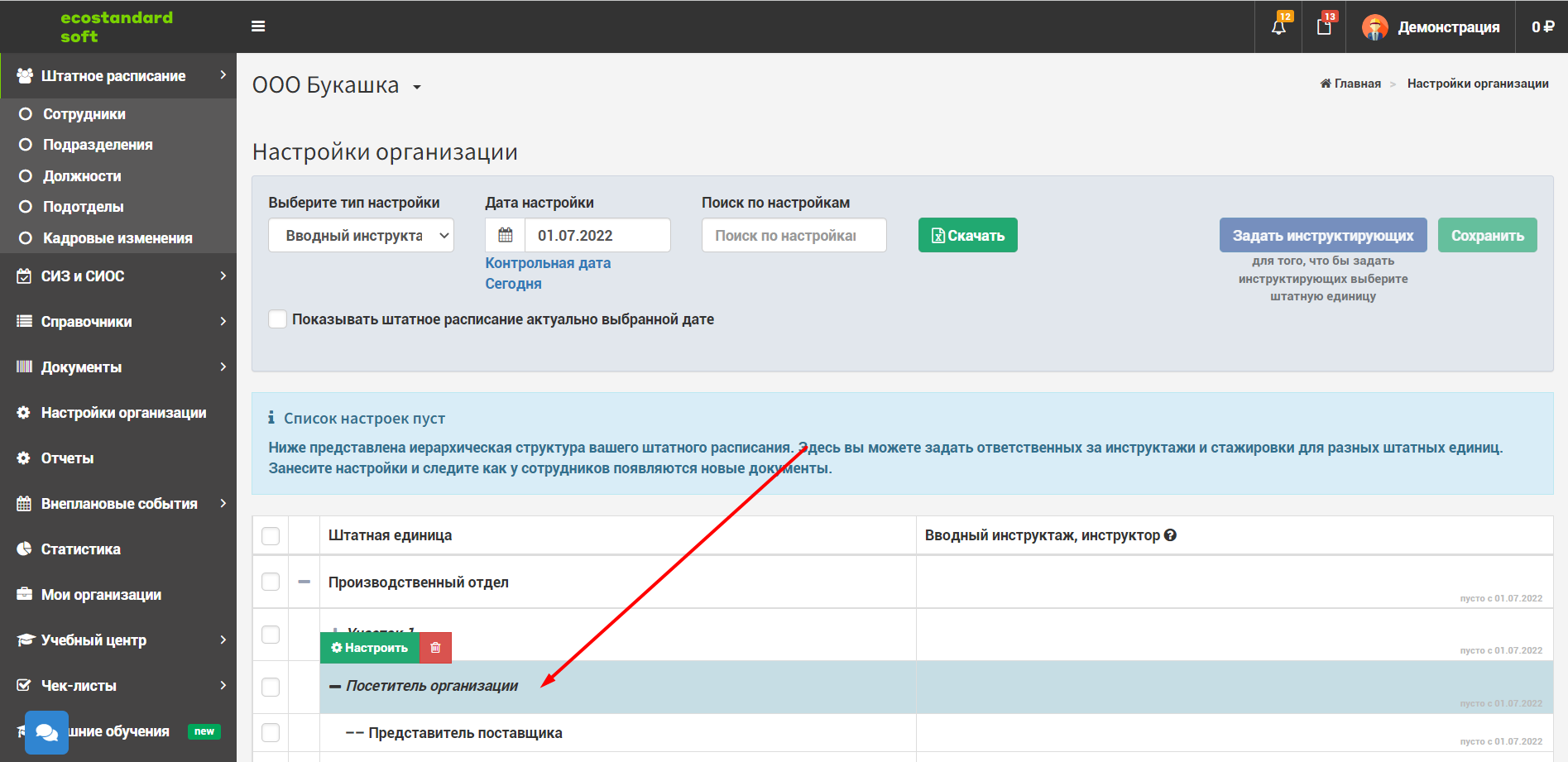
Task: Click Мои организации briefcase icon
Action: (x=24, y=594)
